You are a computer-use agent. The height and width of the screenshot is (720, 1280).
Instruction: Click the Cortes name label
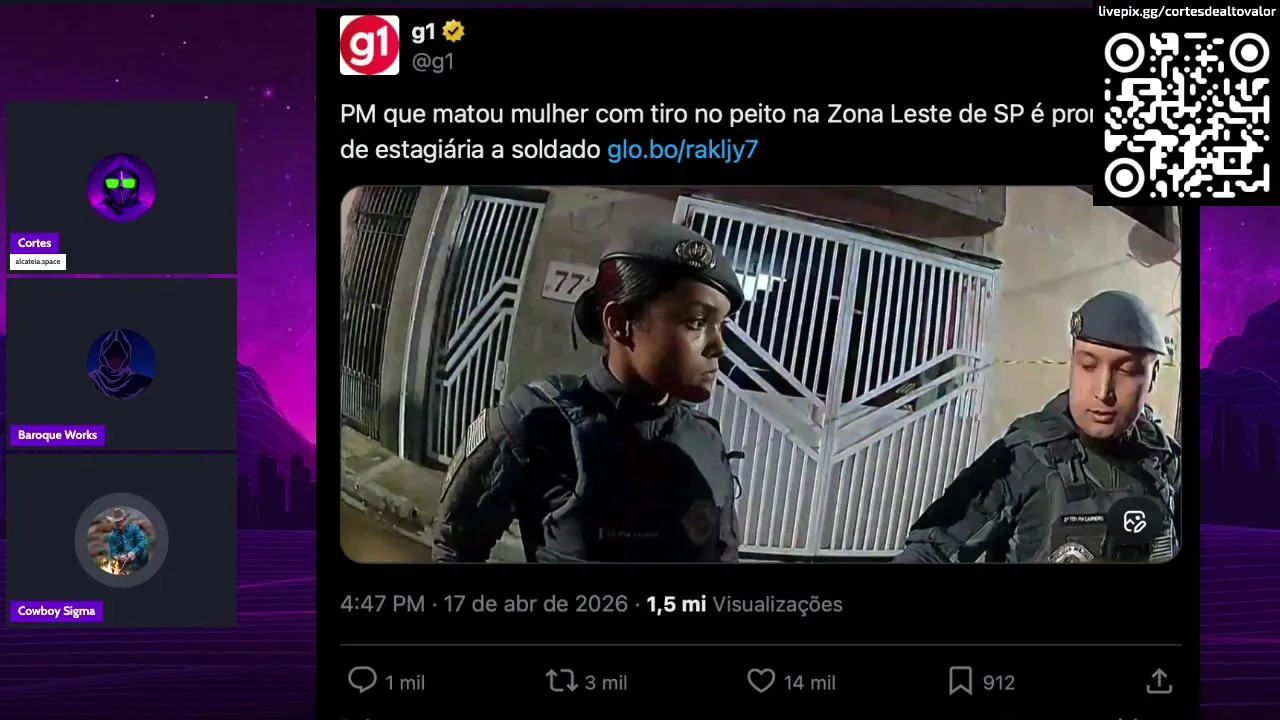click(34, 243)
